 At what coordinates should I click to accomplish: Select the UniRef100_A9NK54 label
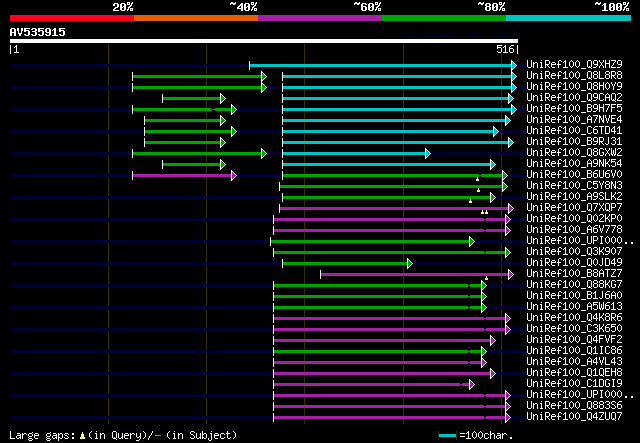(574, 164)
